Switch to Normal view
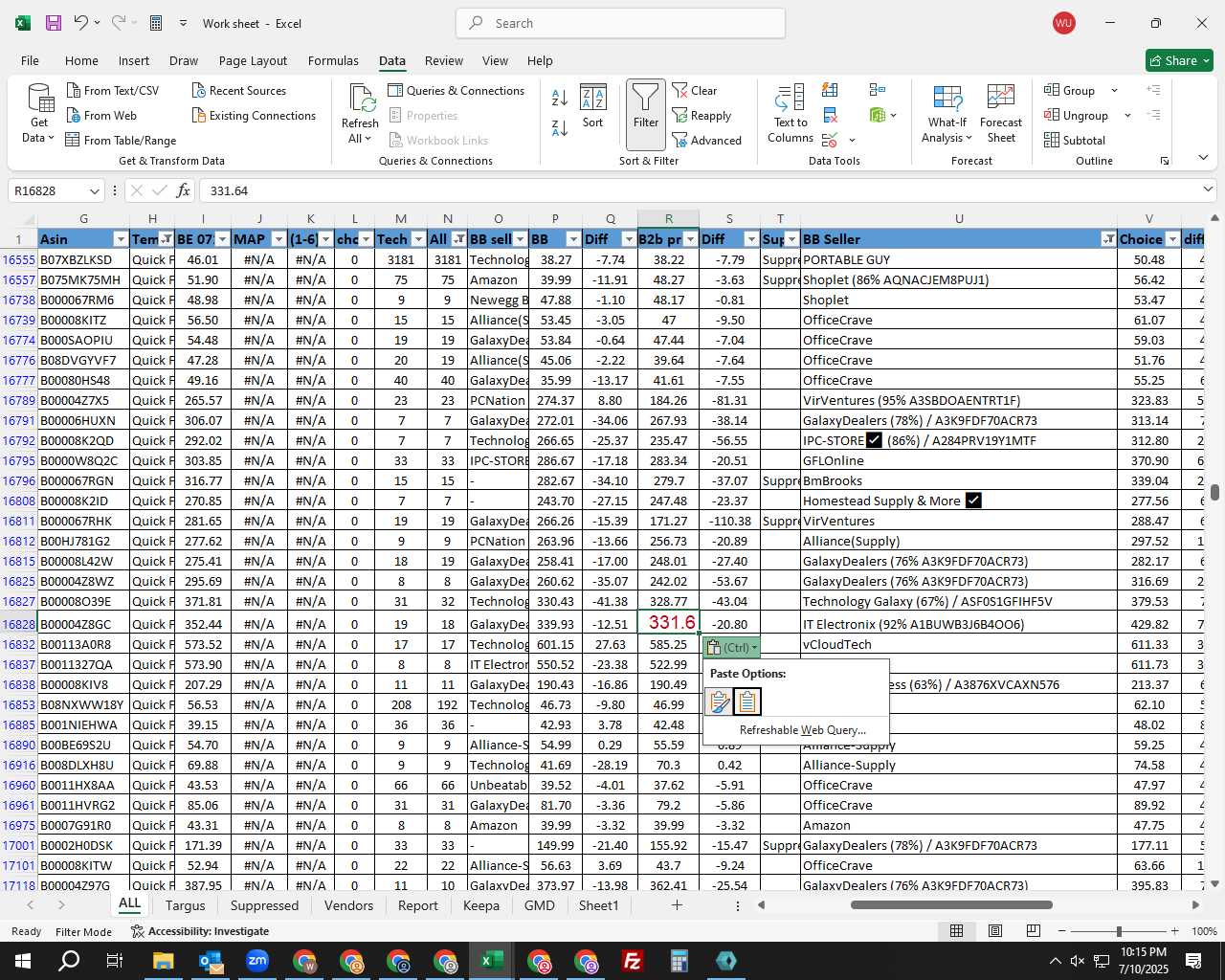The image size is (1225, 980). [956, 931]
